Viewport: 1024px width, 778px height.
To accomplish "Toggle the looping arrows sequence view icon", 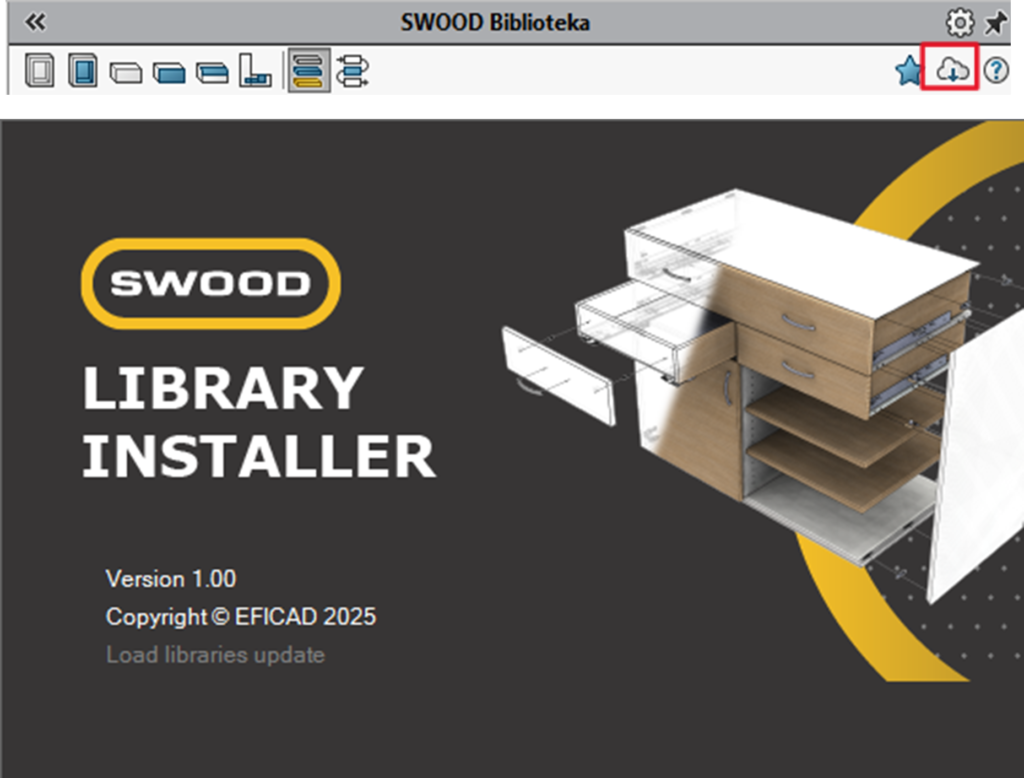I will tap(353, 72).
